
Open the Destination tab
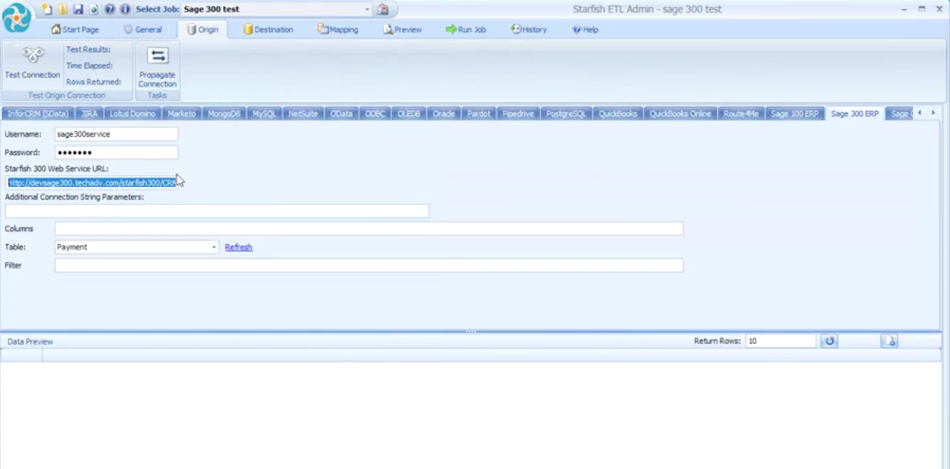click(x=268, y=29)
